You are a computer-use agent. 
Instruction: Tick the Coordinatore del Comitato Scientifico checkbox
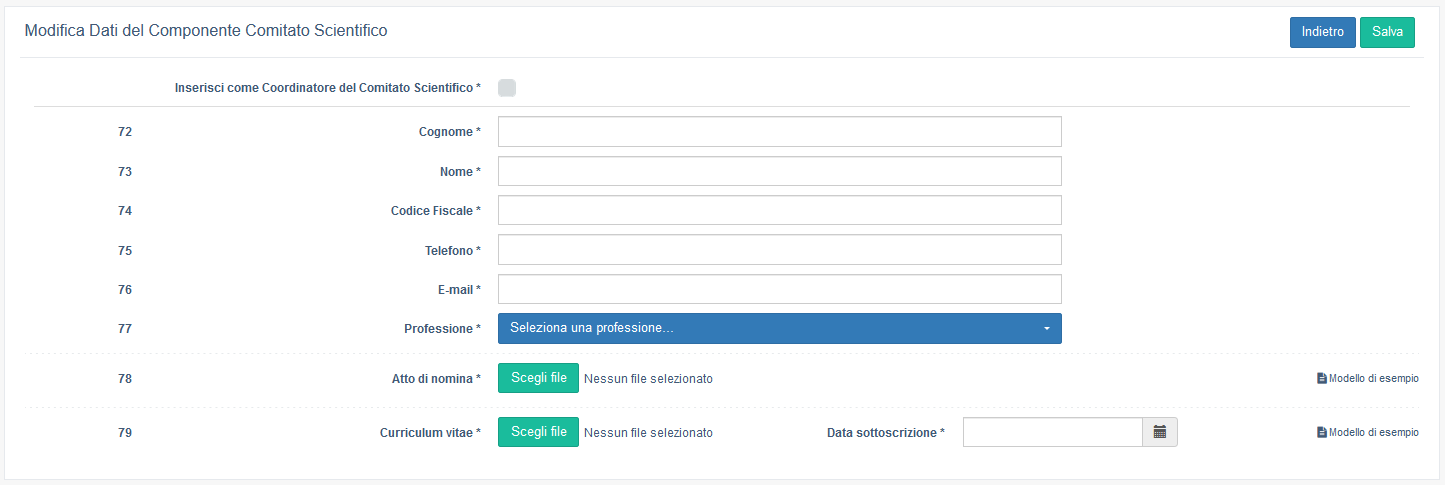507,88
